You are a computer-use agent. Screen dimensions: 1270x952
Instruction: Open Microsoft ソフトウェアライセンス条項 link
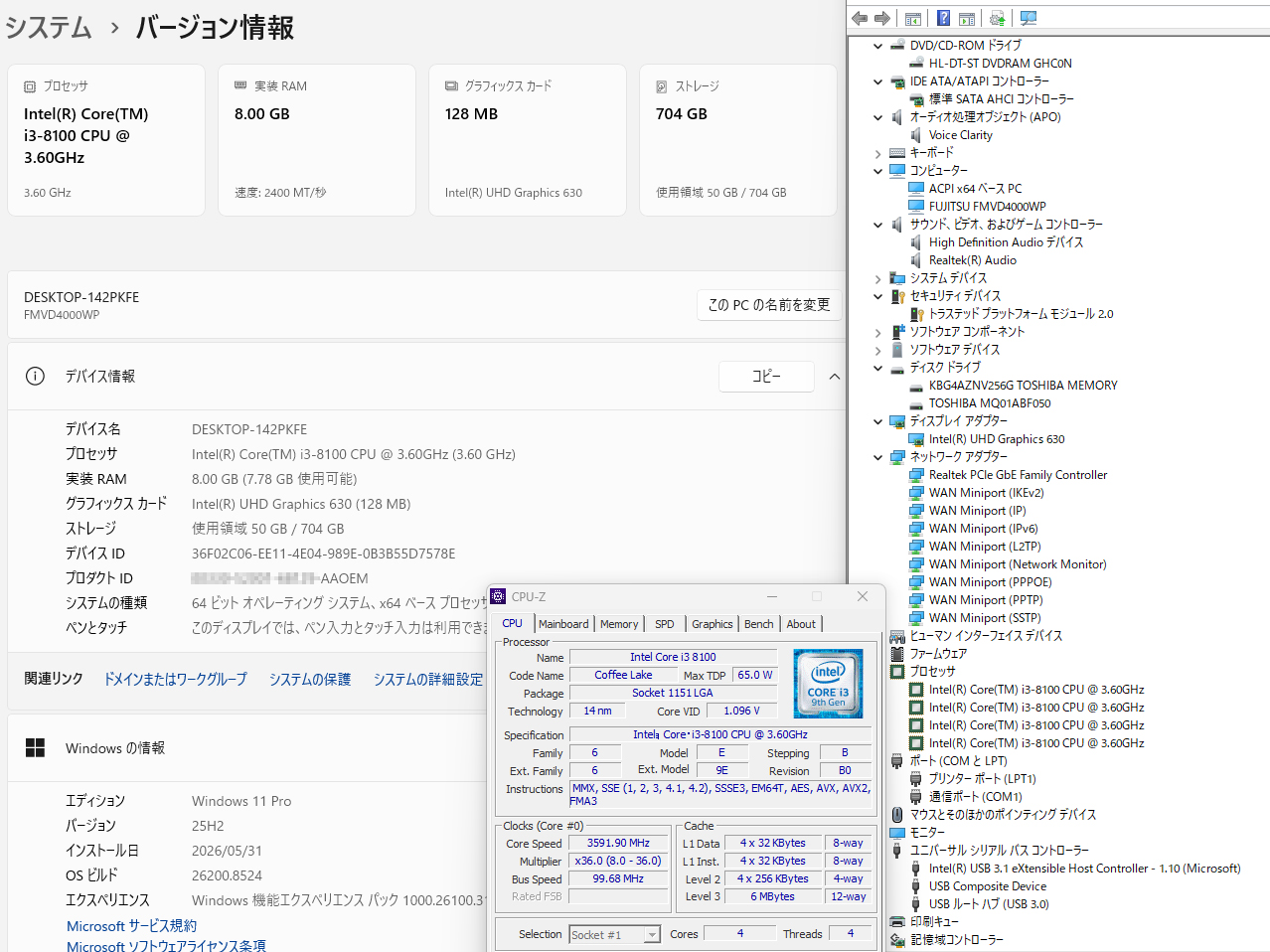click(x=166, y=945)
